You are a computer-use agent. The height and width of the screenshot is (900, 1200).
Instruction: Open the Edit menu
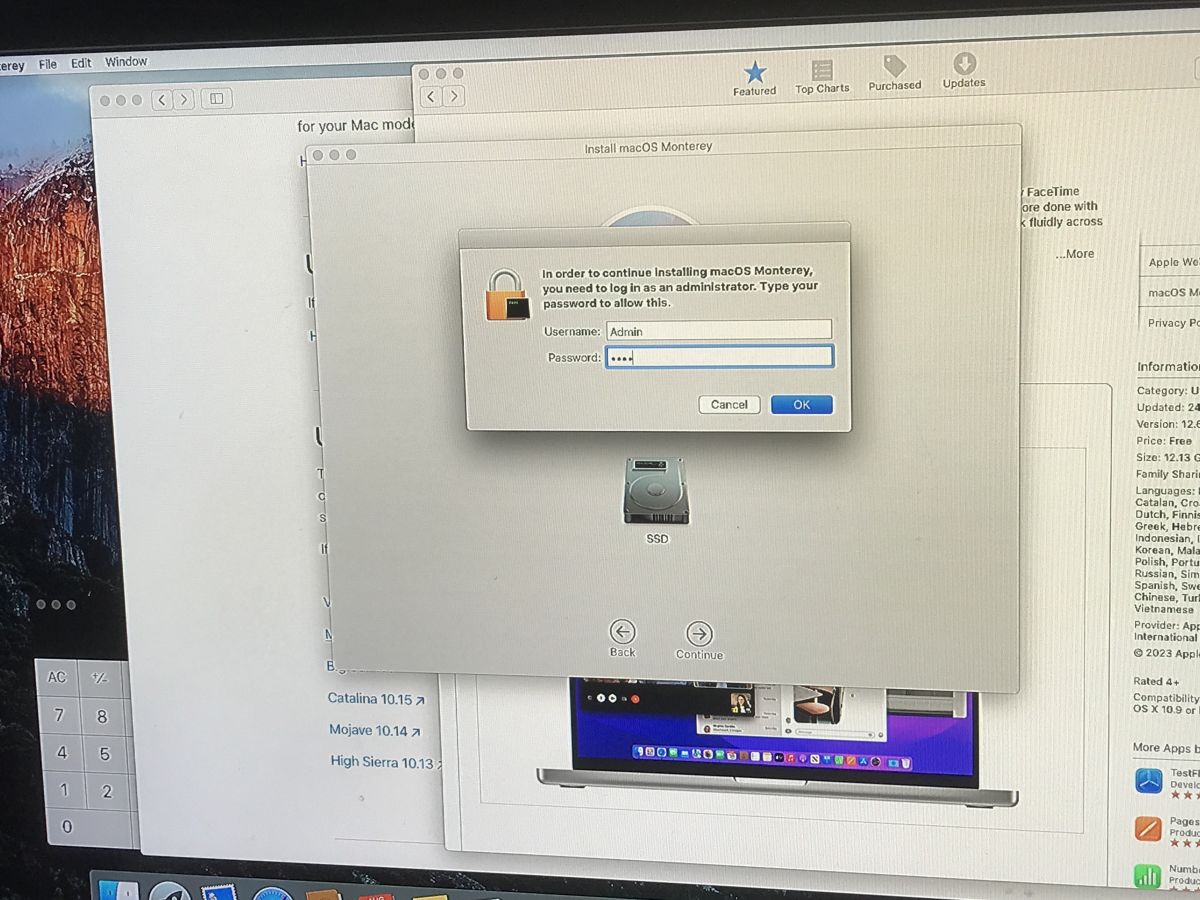(81, 63)
